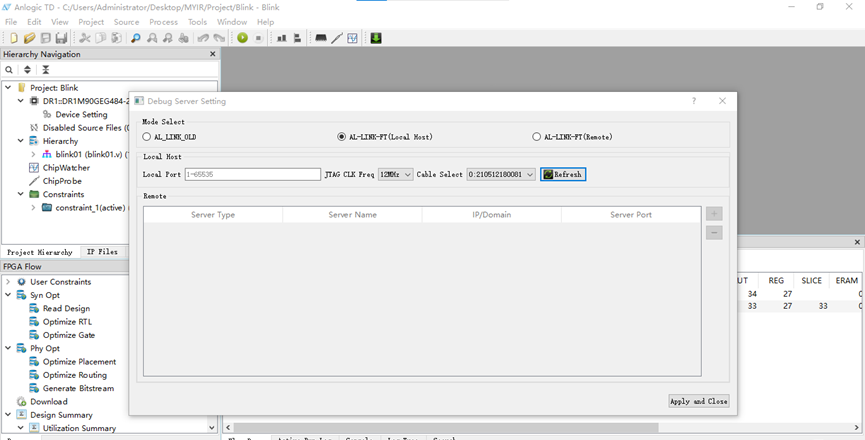Click the black chip device toolbar icon

[x=321, y=38]
